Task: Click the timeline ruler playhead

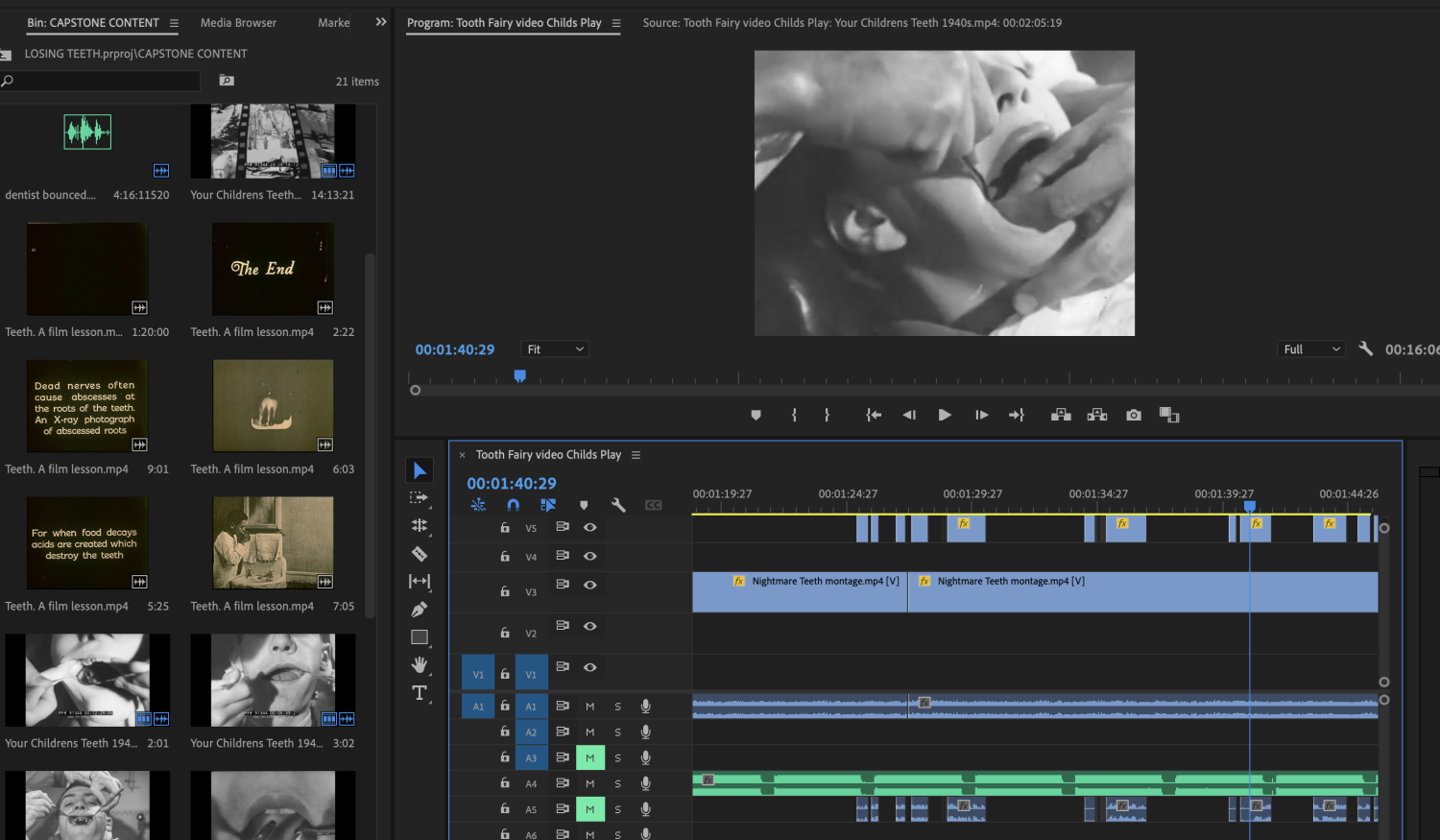Action: [x=1250, y=507]
